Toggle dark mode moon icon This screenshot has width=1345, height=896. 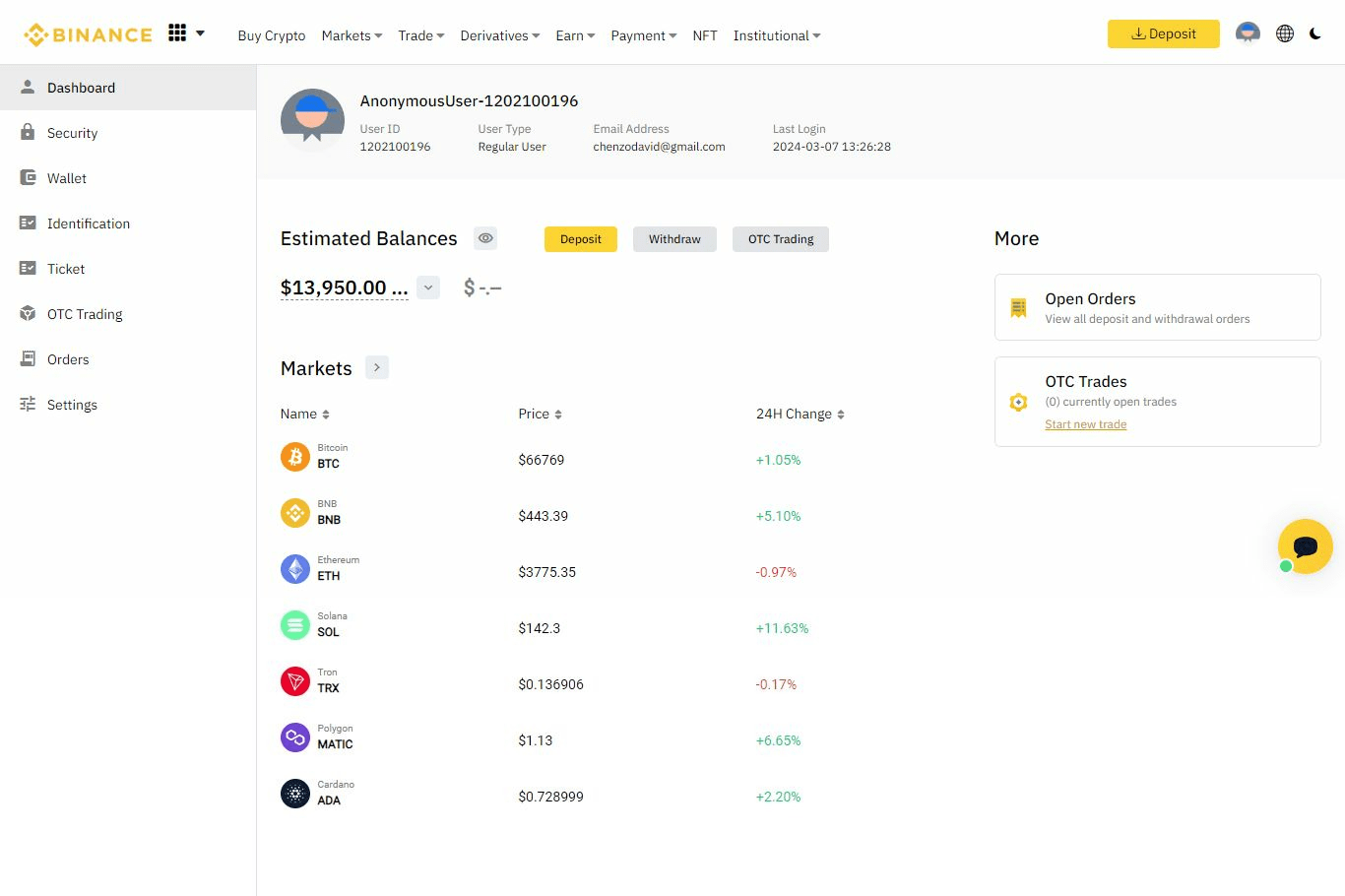coord(1315,33)
